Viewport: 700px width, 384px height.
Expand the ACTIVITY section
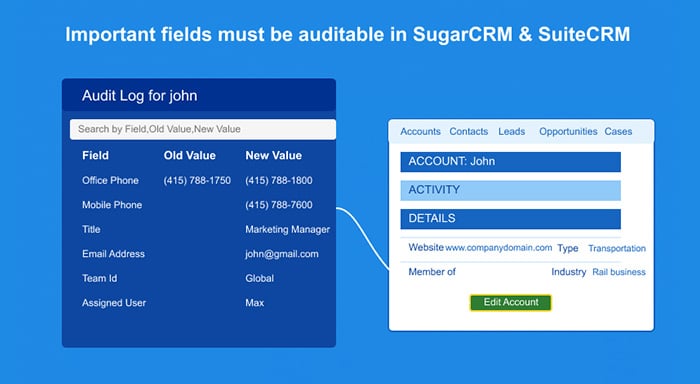[x=510, y=190]
